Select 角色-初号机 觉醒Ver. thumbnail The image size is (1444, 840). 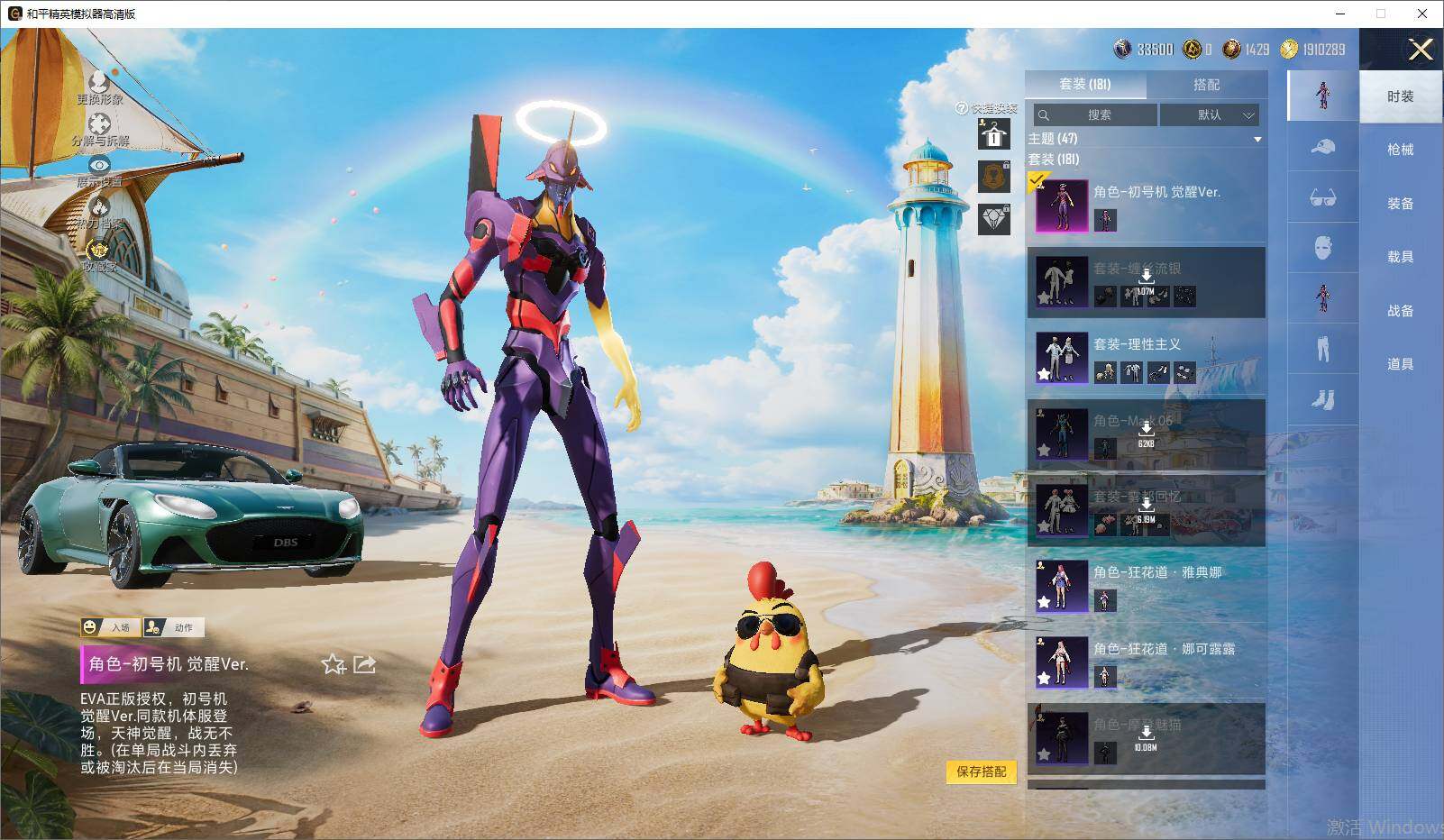point(1062,206)
